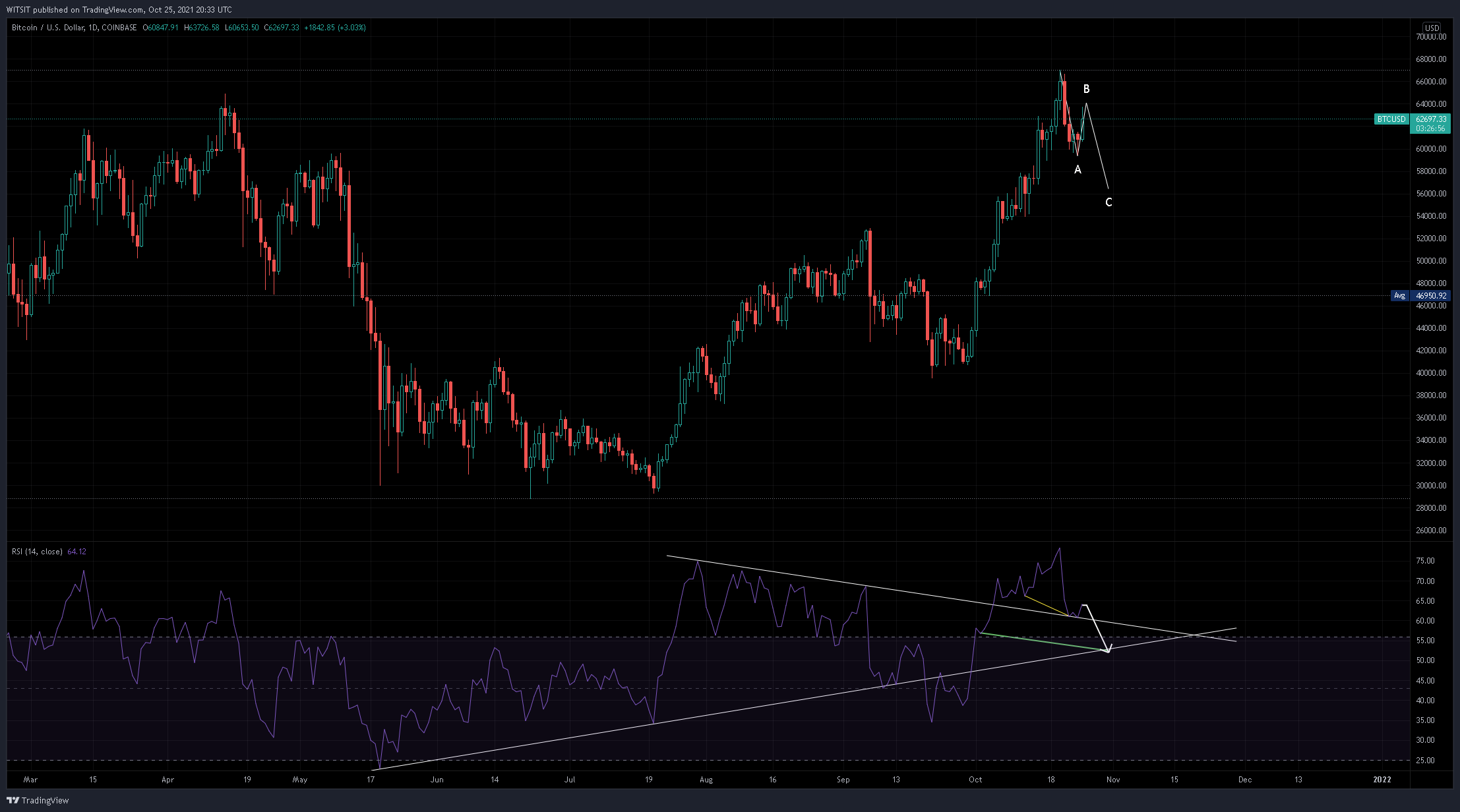Click the low value L60653.50
The width and height of the screenshot is (1460, 812).
pyautogui.click(x=241, y=28)
